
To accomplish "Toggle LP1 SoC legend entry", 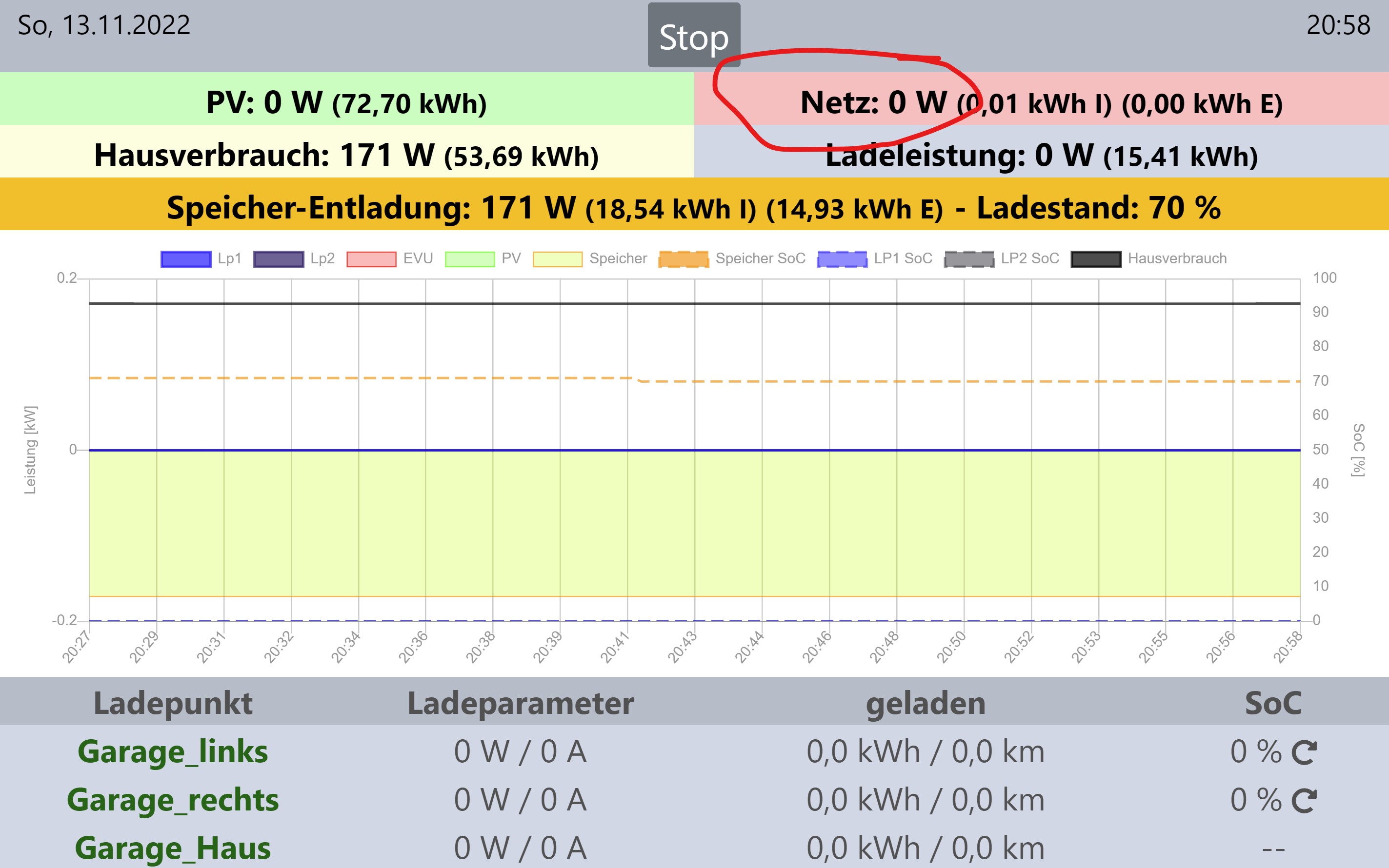I will click(x=842, y=259).
